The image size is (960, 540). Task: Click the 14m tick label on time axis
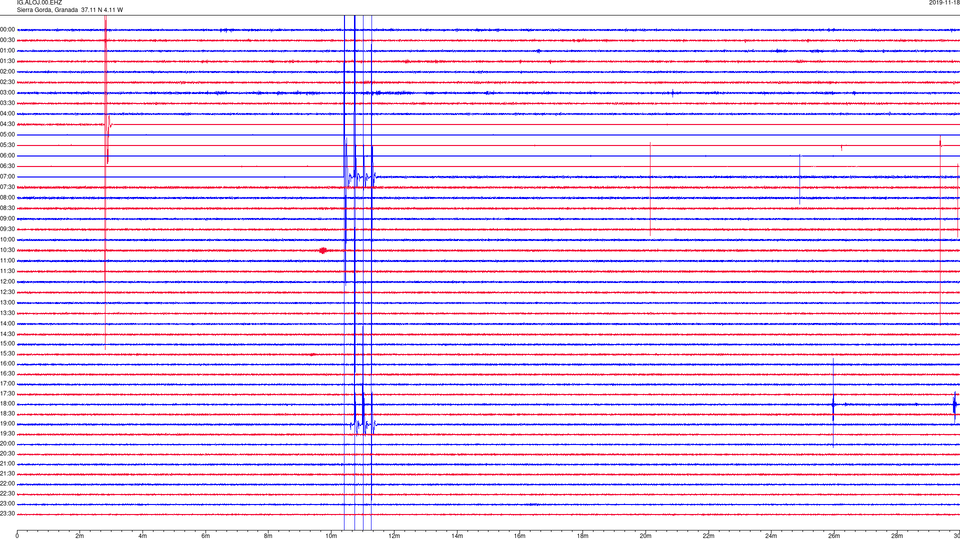(457, 536)
